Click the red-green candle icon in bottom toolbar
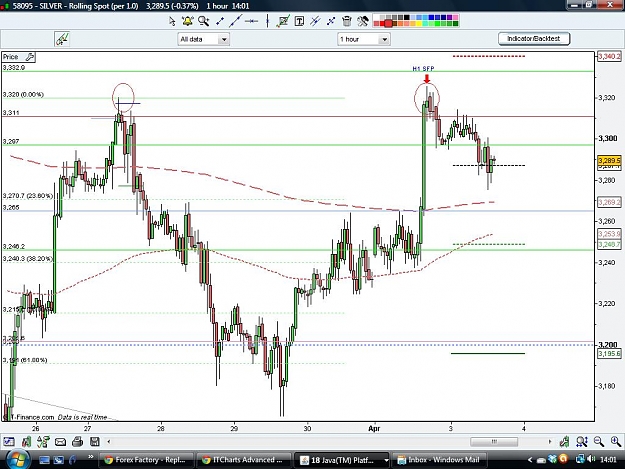The height and width of the screenshot is (469, 625). click(26, 442)
